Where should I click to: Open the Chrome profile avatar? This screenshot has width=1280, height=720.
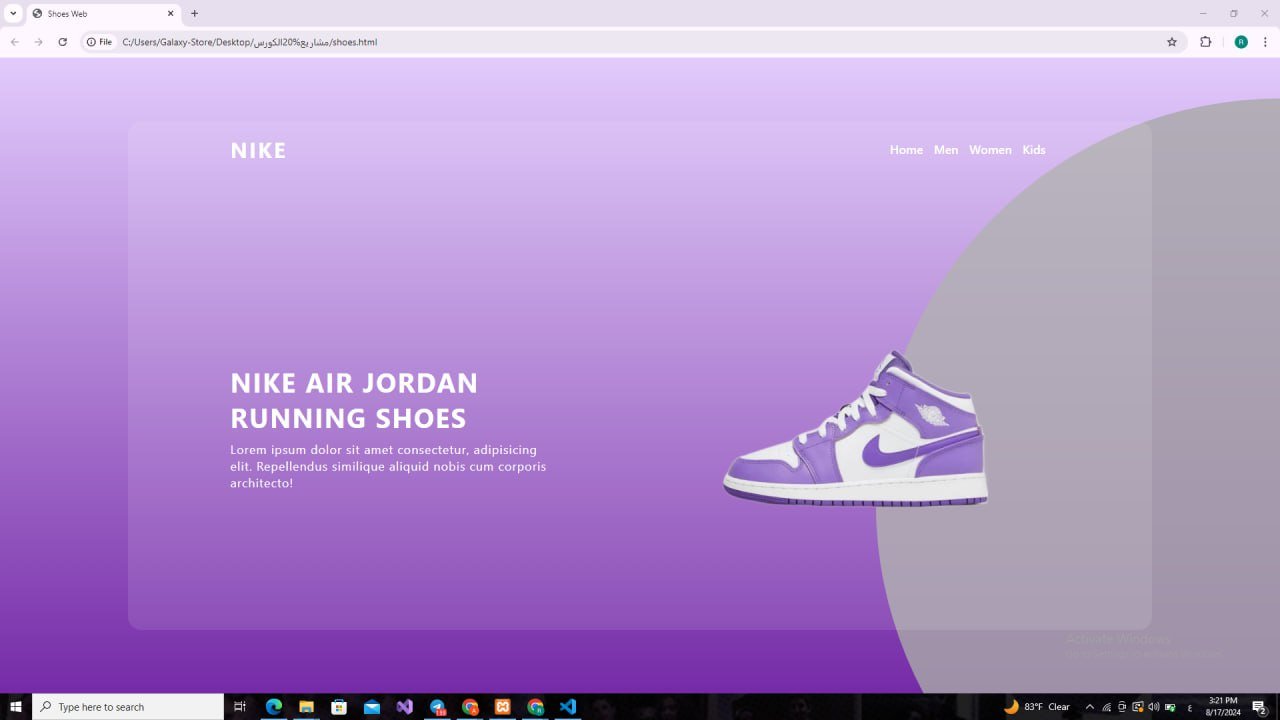(1241, 42)
